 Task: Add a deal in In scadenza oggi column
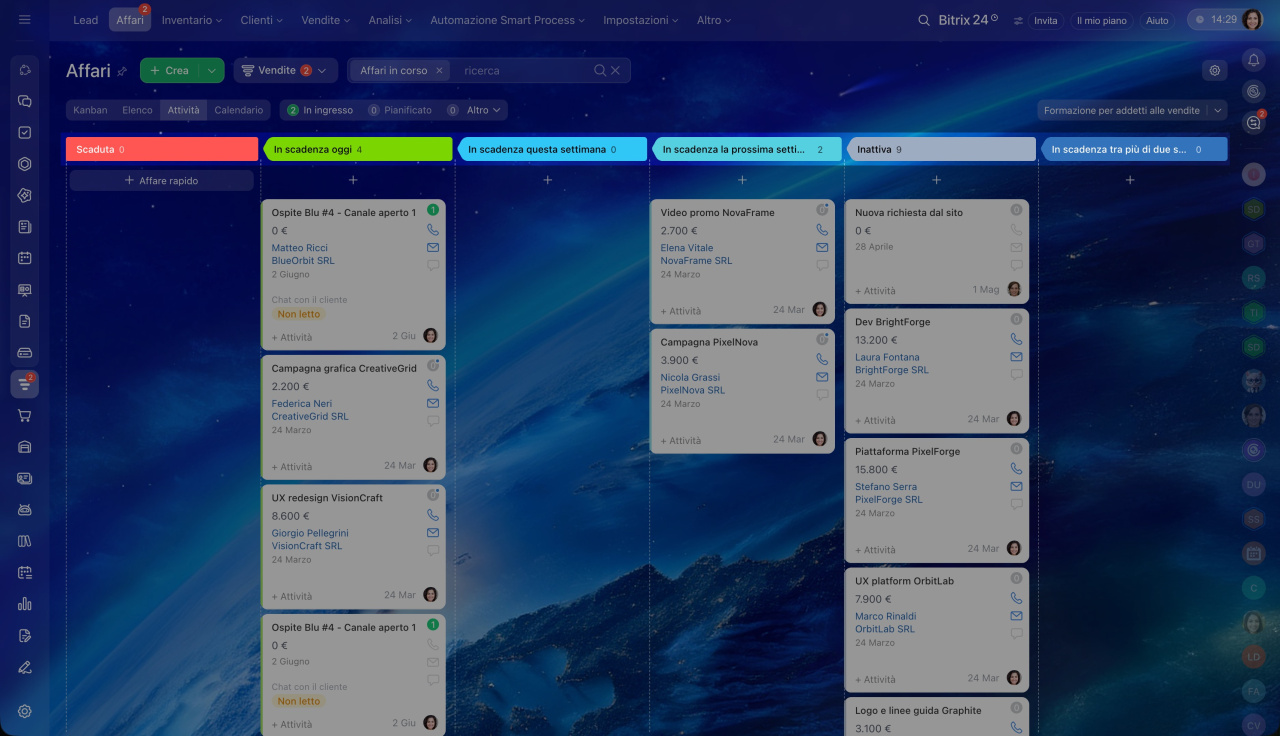[353, 180]
